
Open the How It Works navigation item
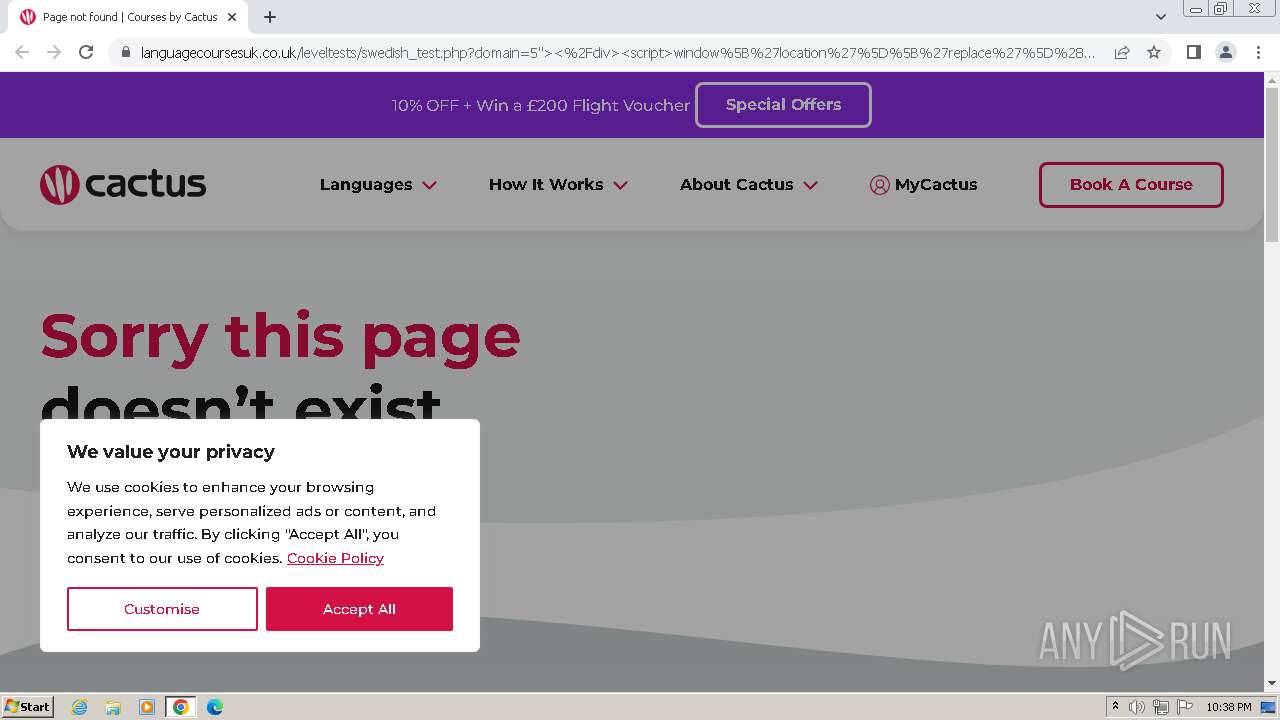[546, 184]
